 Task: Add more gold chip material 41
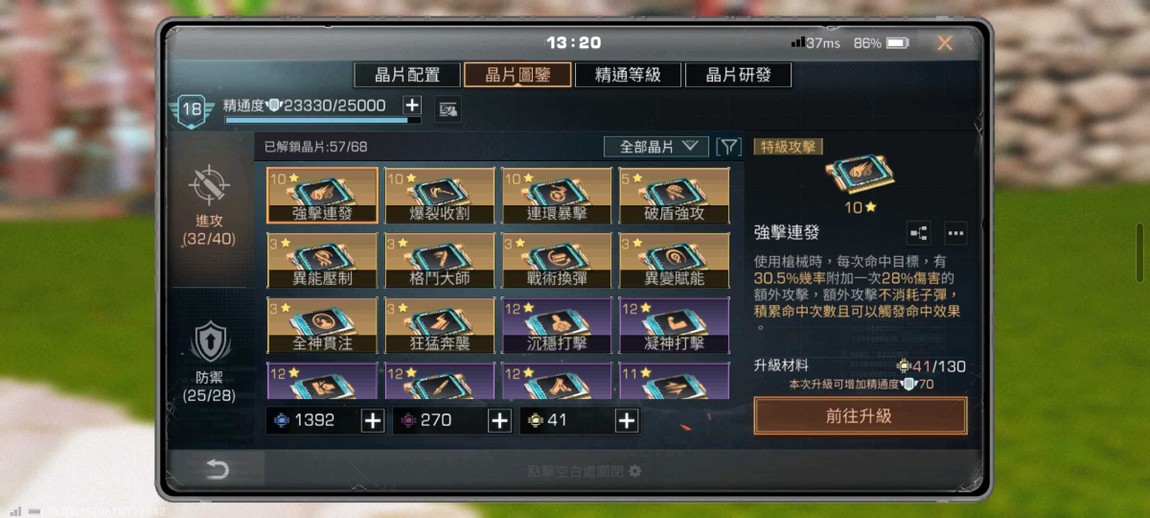(626, 420)
